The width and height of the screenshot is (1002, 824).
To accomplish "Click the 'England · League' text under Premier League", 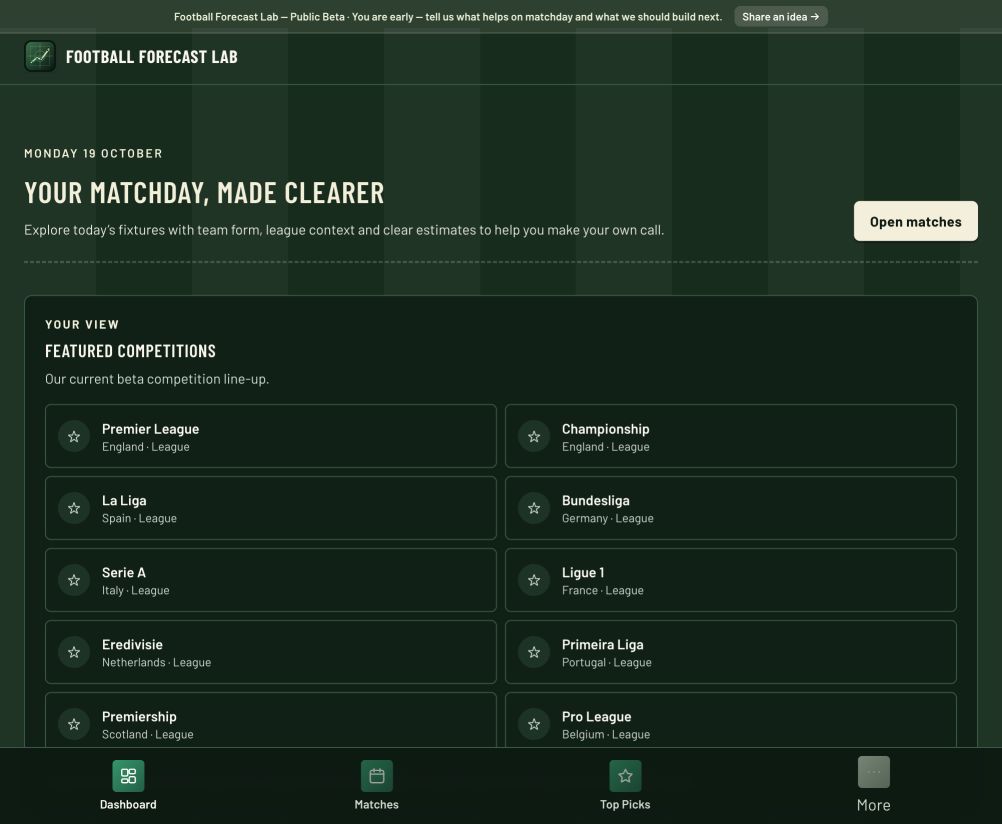I will click(x=146, y=447).
